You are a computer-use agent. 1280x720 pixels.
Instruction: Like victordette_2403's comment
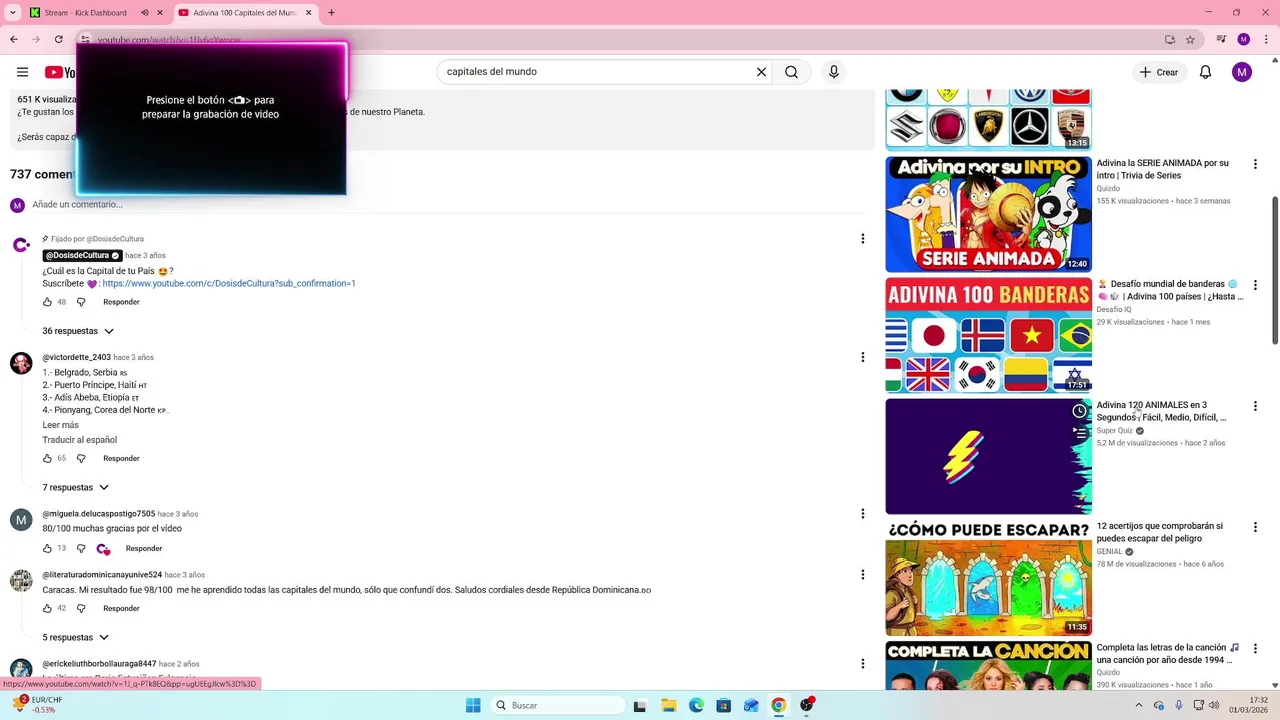coord(47,459)
